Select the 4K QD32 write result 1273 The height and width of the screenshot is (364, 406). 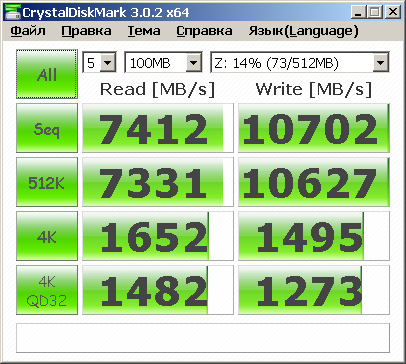pos(314,290)
